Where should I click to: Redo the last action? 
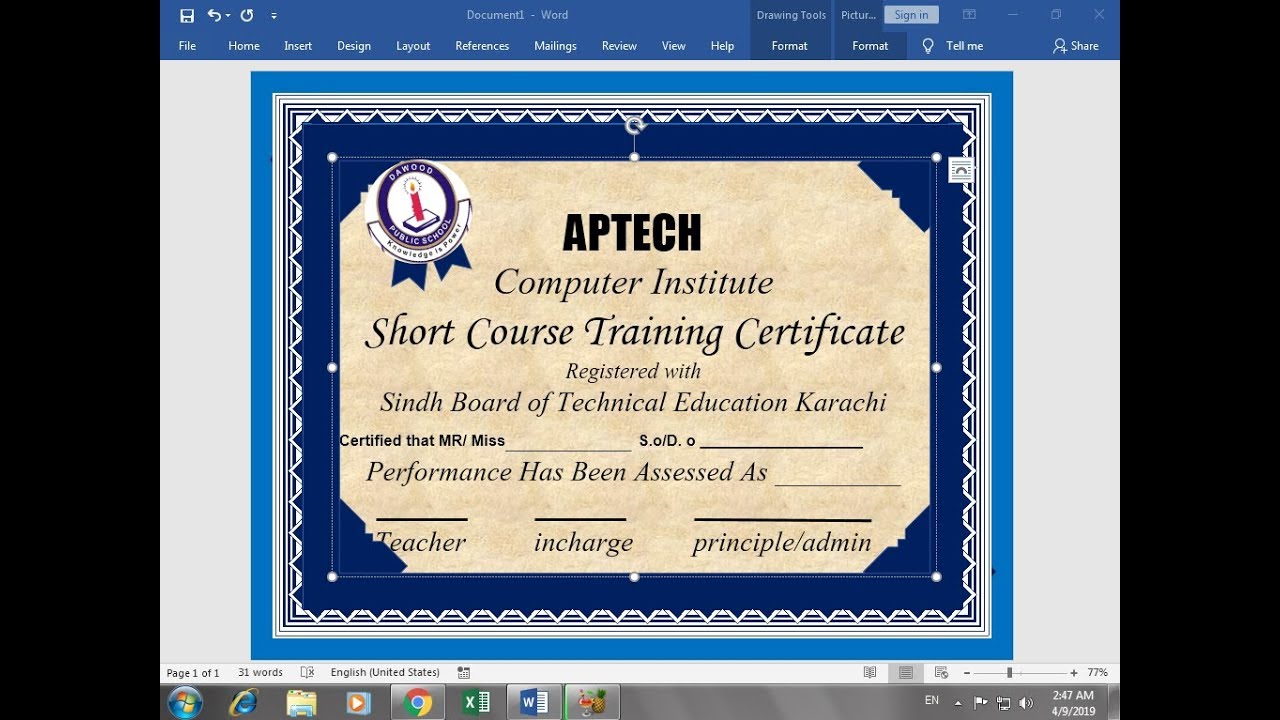[247, 15]
